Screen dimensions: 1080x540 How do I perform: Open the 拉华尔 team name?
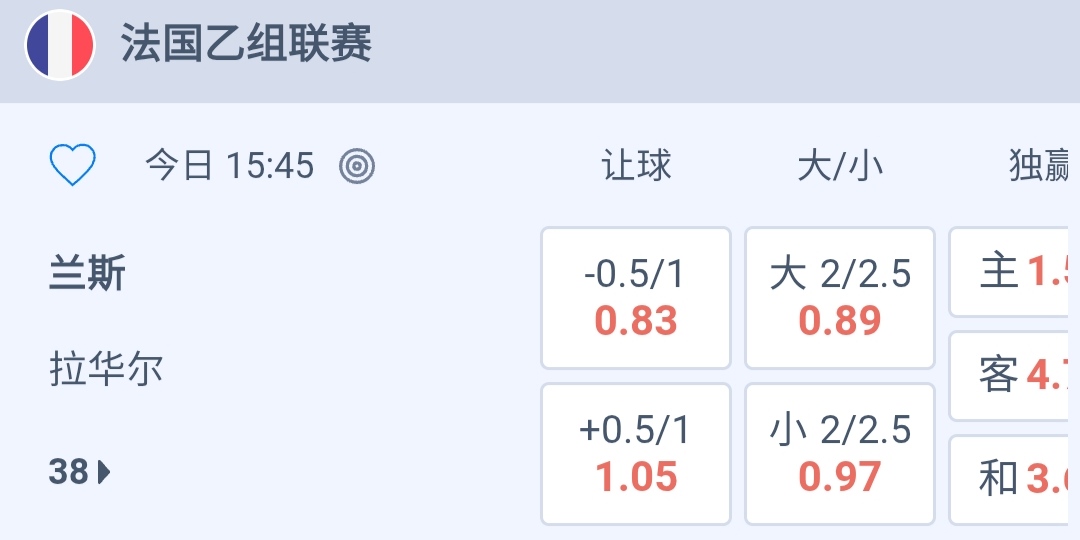106,369
